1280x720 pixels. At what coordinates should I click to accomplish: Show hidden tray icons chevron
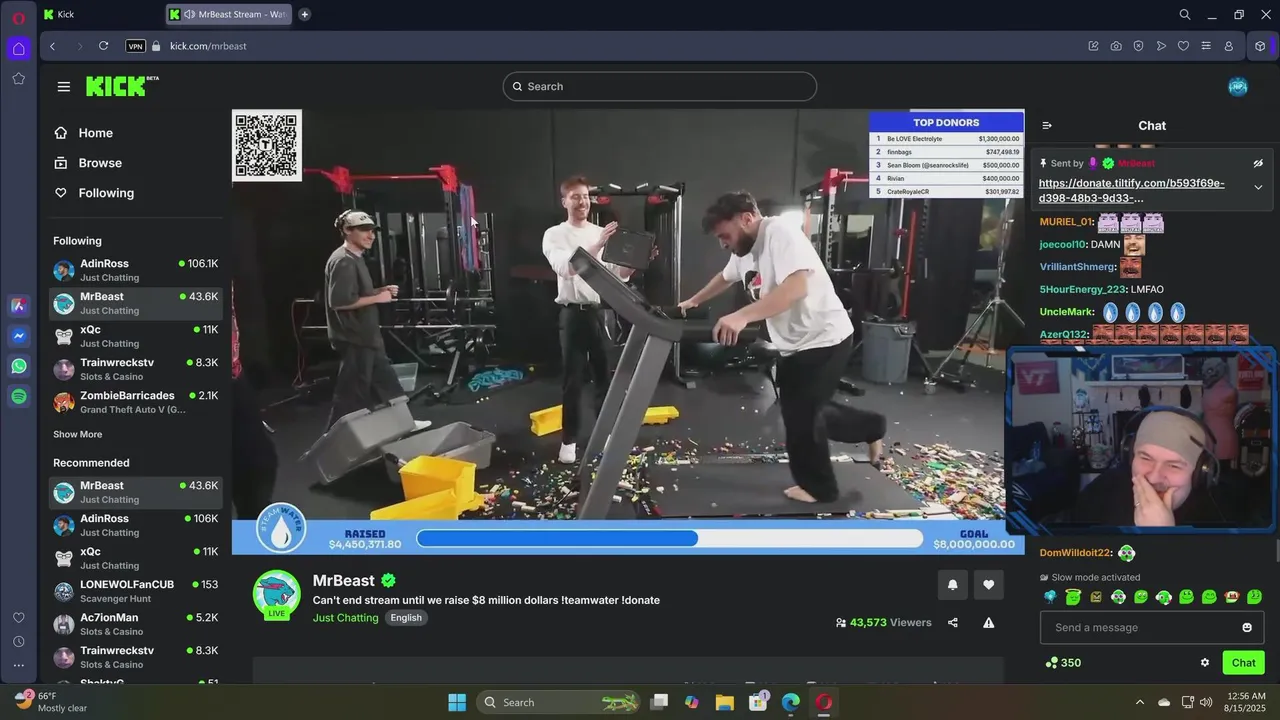click(x=1139, y=702)
